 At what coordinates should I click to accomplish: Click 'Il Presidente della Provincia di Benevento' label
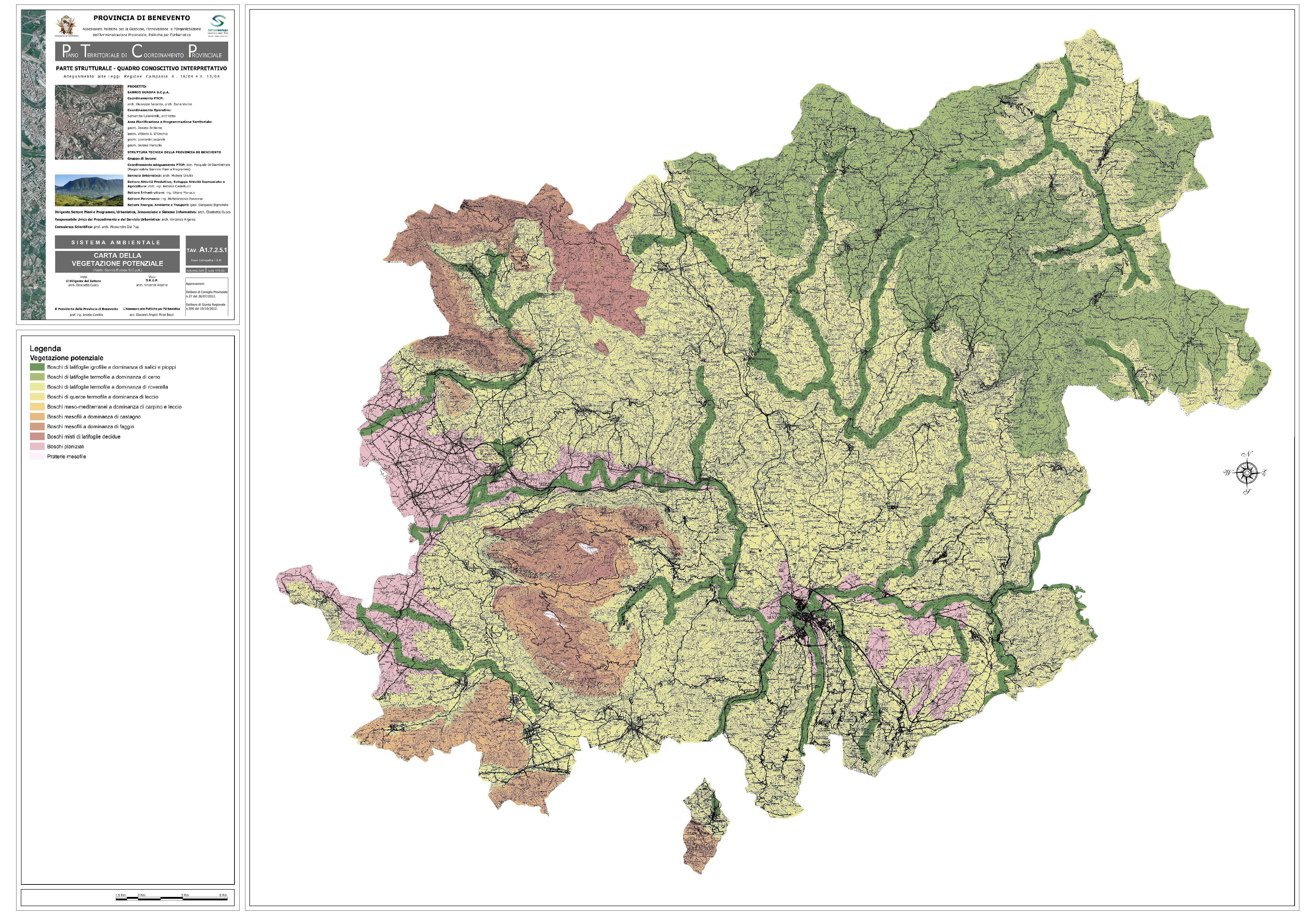pyautogui.click(x=87, y=309)
